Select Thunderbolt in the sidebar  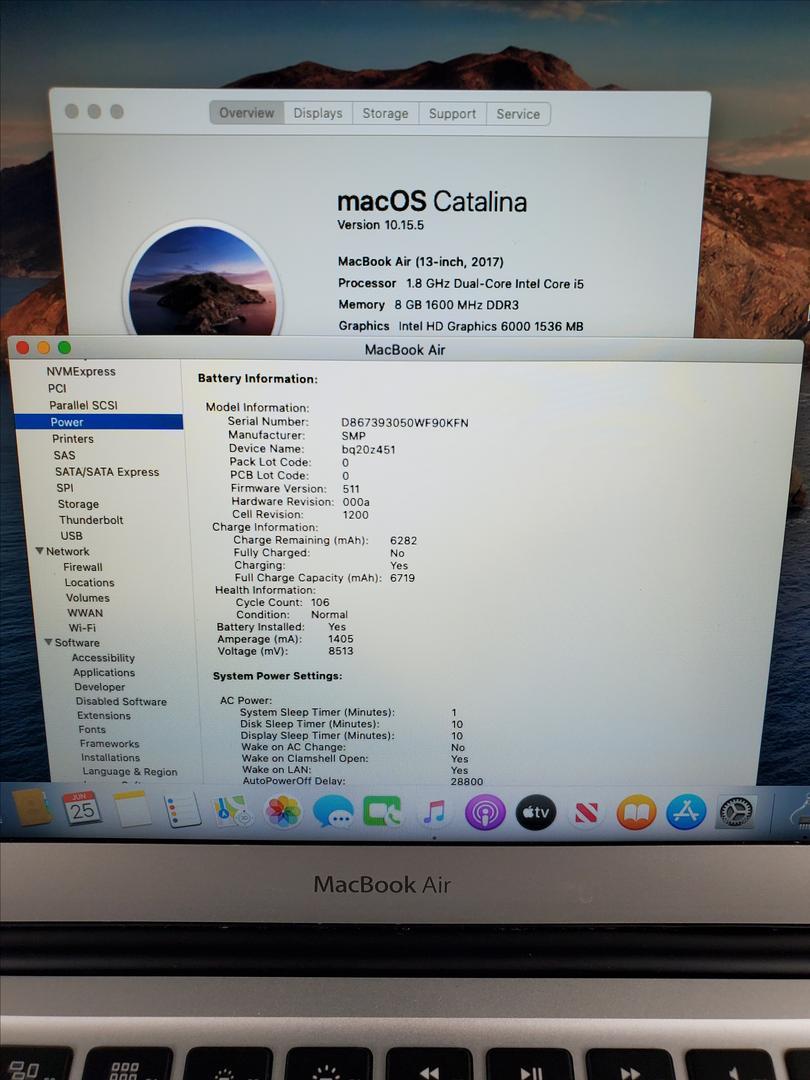click(x=91, y=520)
